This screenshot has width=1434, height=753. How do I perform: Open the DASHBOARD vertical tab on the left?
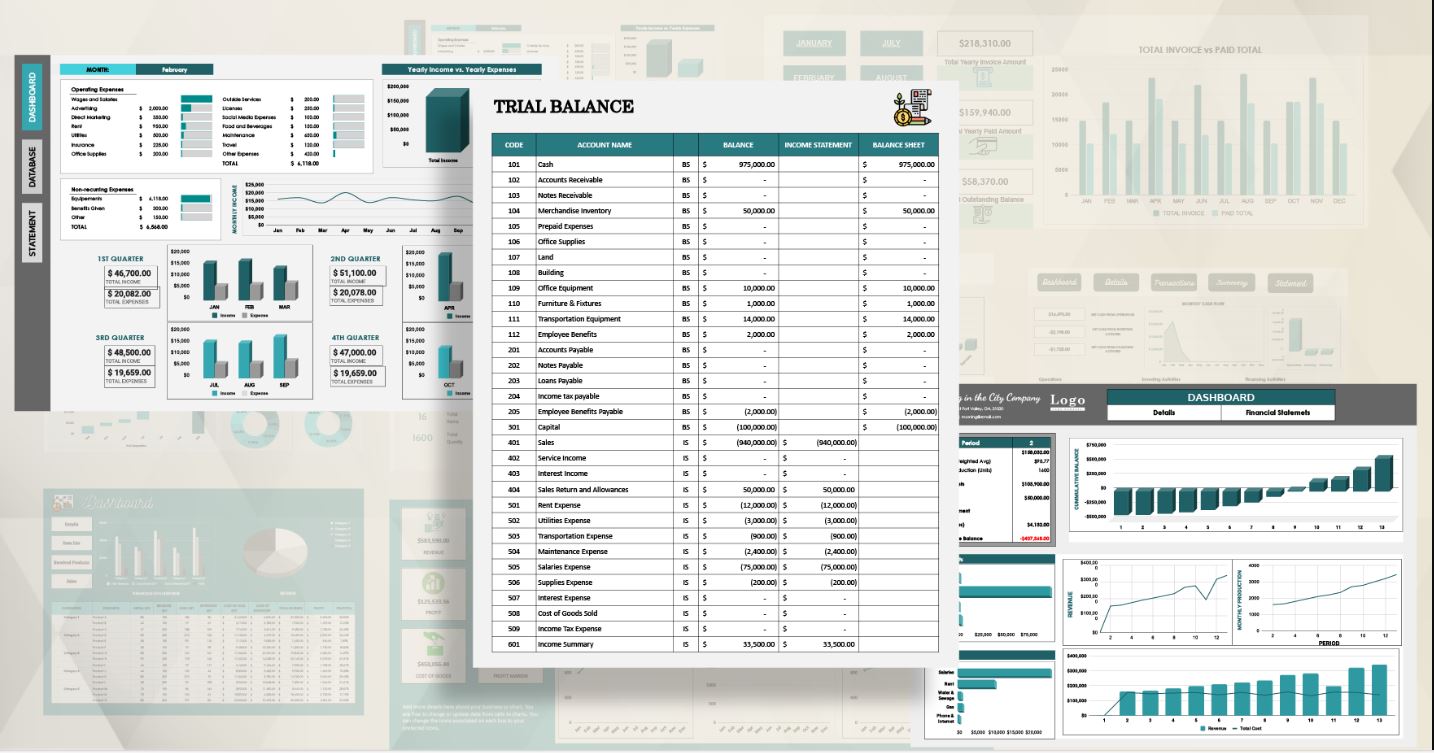(x=32, y=98)
